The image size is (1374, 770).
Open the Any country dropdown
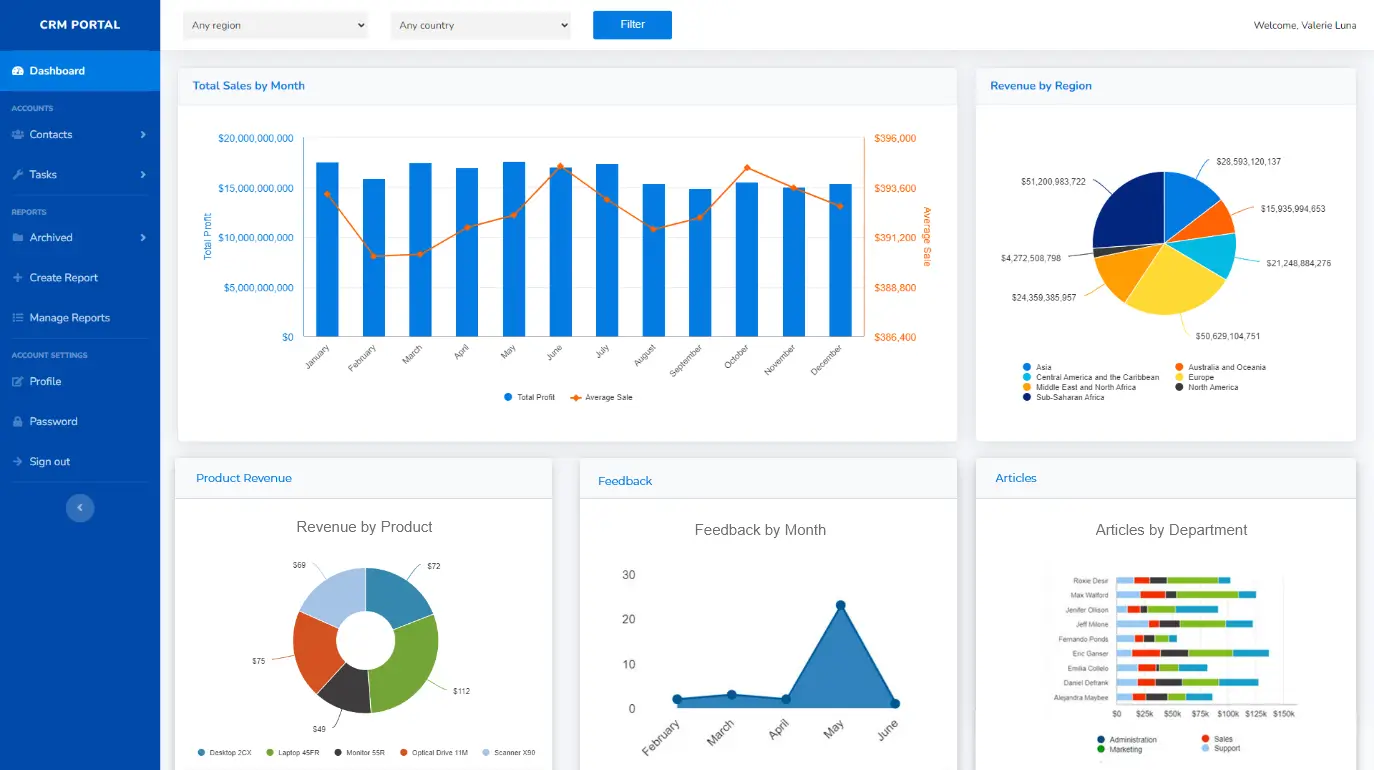click(480, 24)
